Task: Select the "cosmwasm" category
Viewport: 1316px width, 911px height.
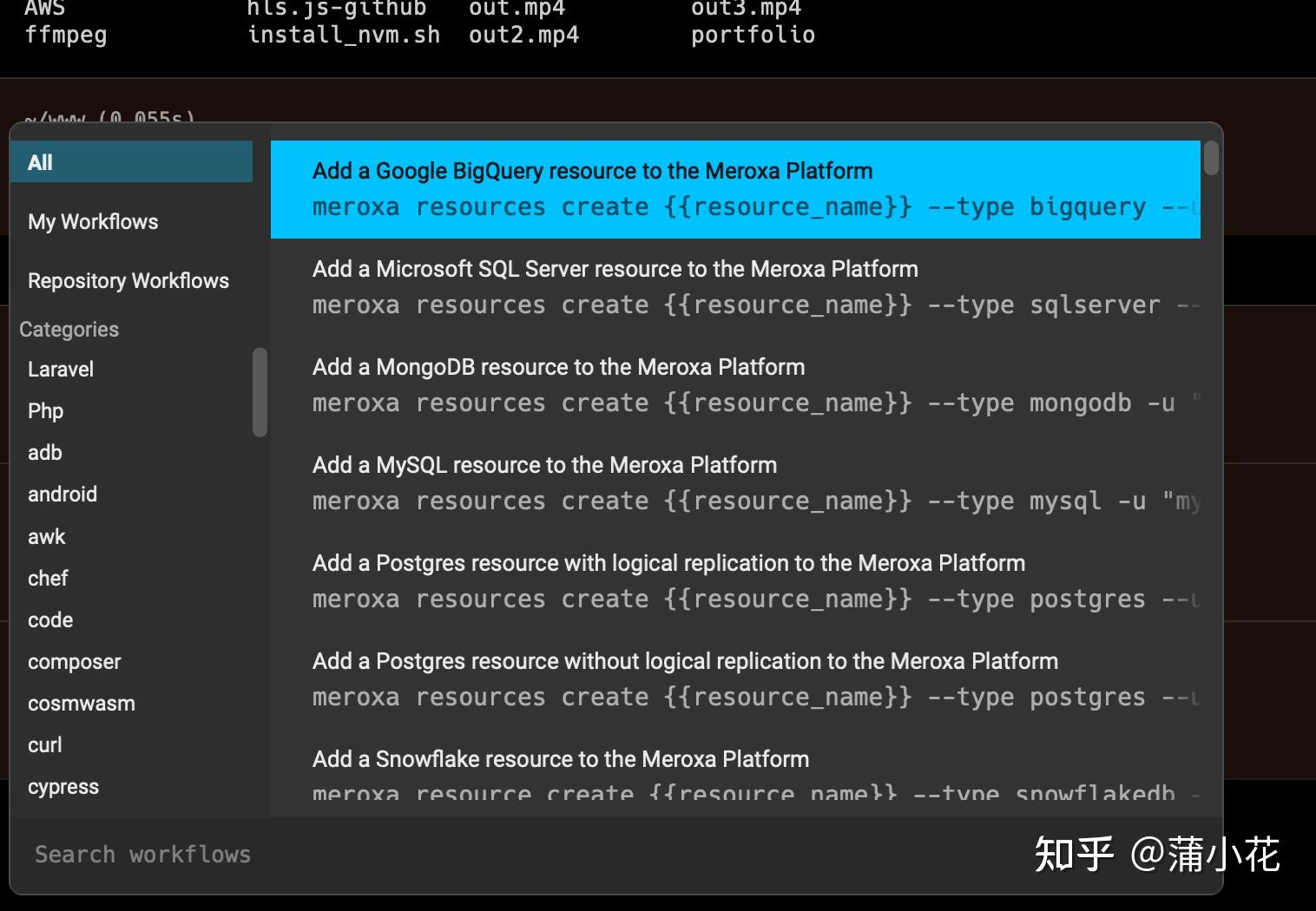Action: click(81, 703)
